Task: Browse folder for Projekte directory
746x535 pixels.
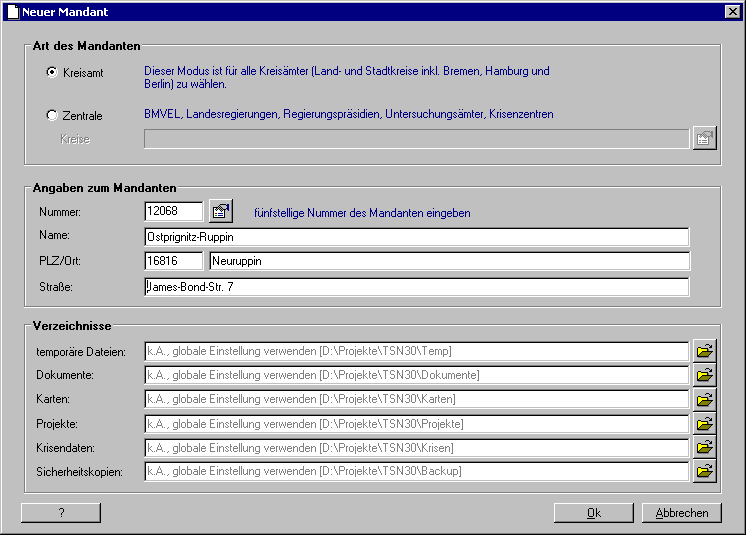Action: (705, 424)
